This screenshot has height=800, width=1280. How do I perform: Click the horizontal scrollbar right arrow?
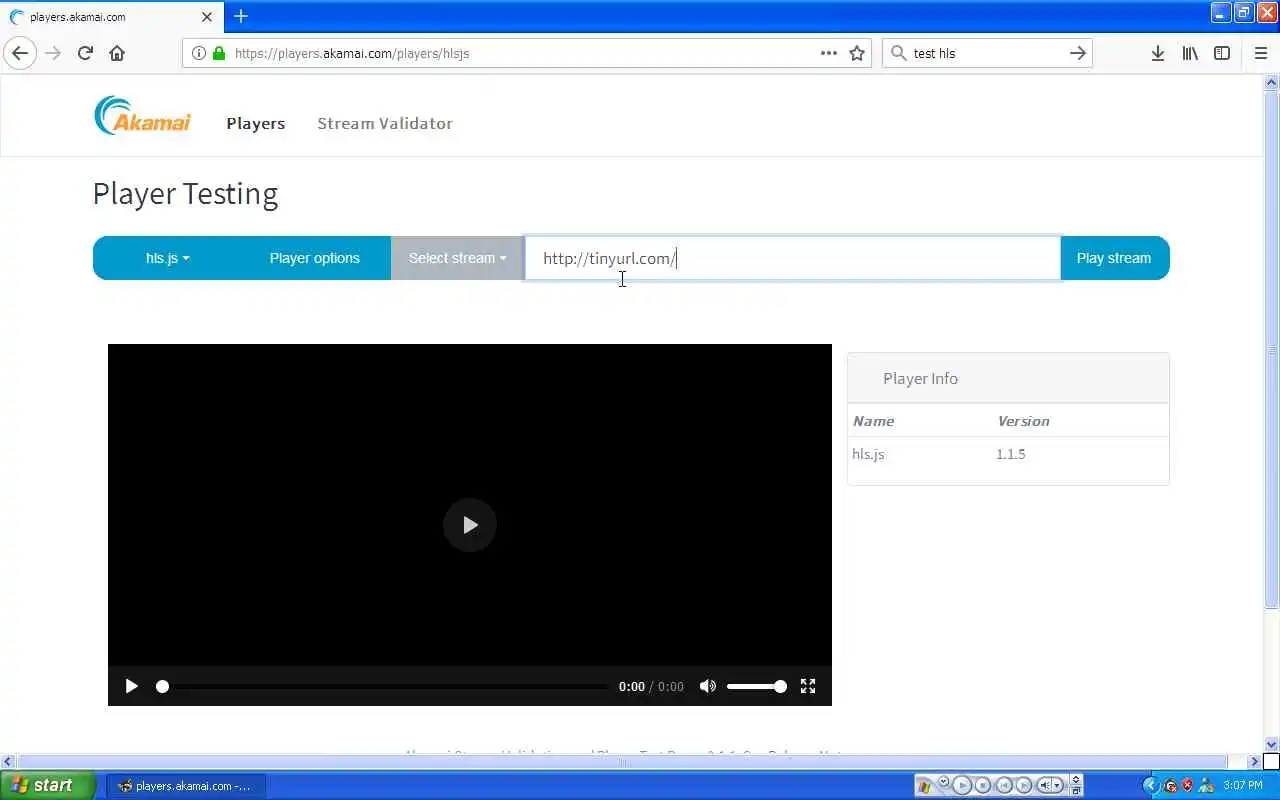1255,762
